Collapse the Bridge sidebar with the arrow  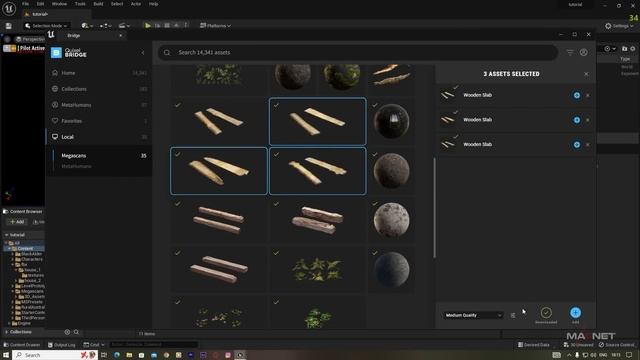(x=142, y=53)
